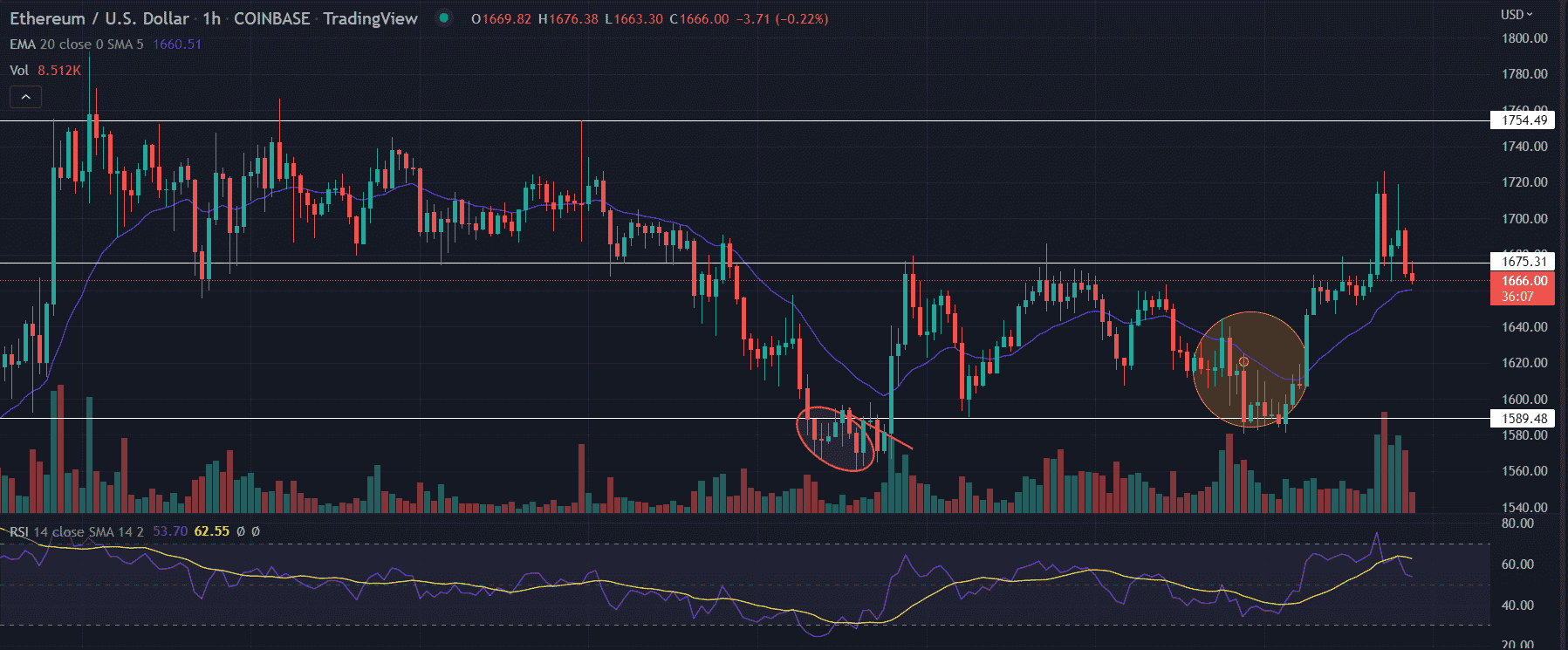Screen dimensions: 1568x650
Task: Click the 80.00 level on the RSI axis
Action: (x=1517, y=523)
